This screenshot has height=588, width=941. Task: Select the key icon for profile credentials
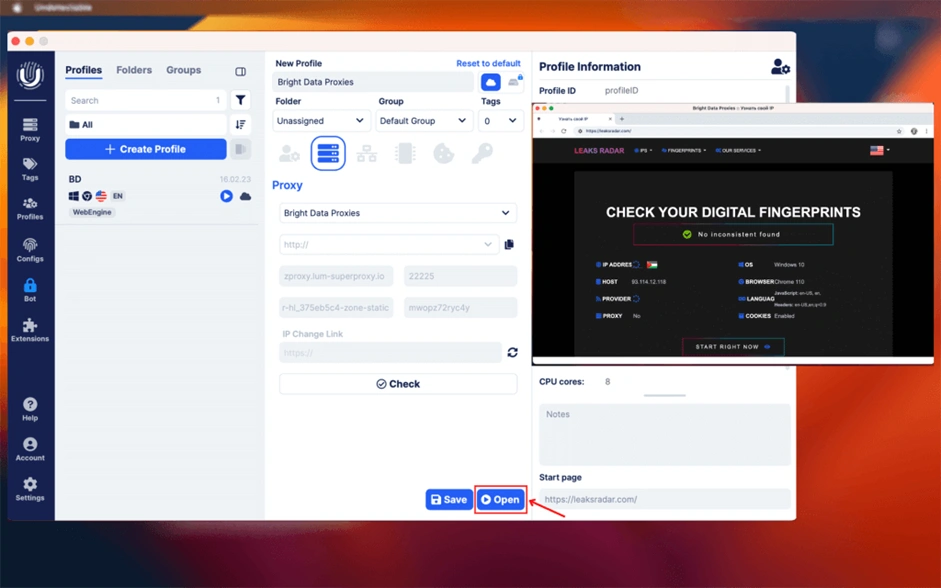[x=485, y=154]
